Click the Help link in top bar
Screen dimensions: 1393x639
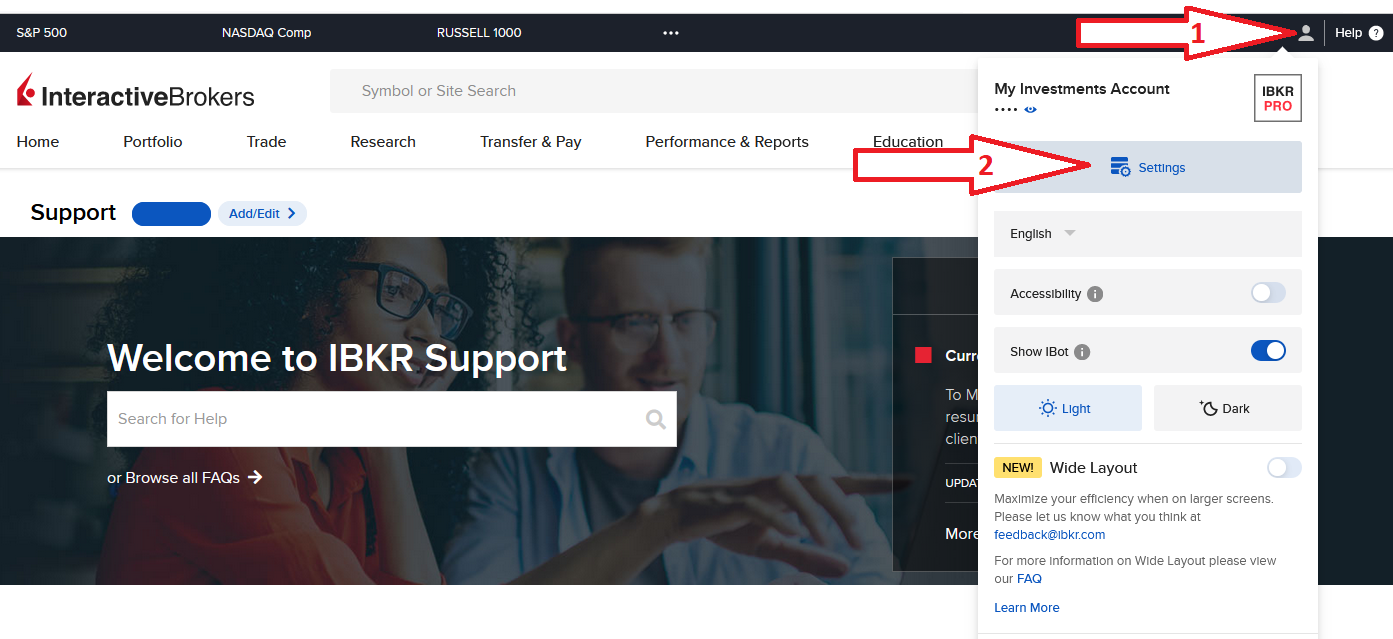pos(1348,33)
